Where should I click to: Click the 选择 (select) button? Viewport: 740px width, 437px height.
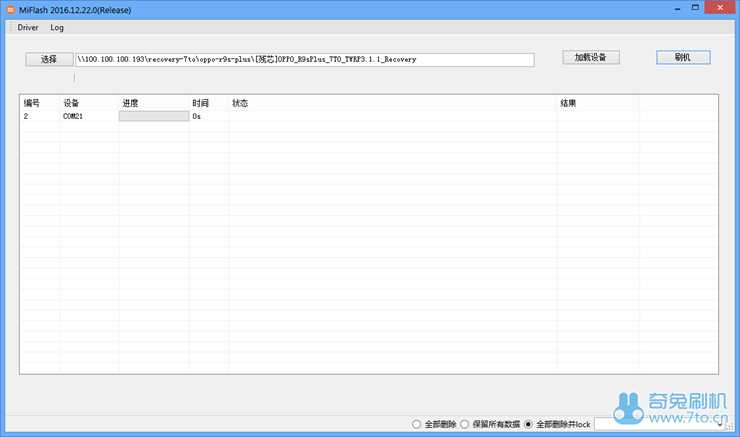click(x=49, y=59)
